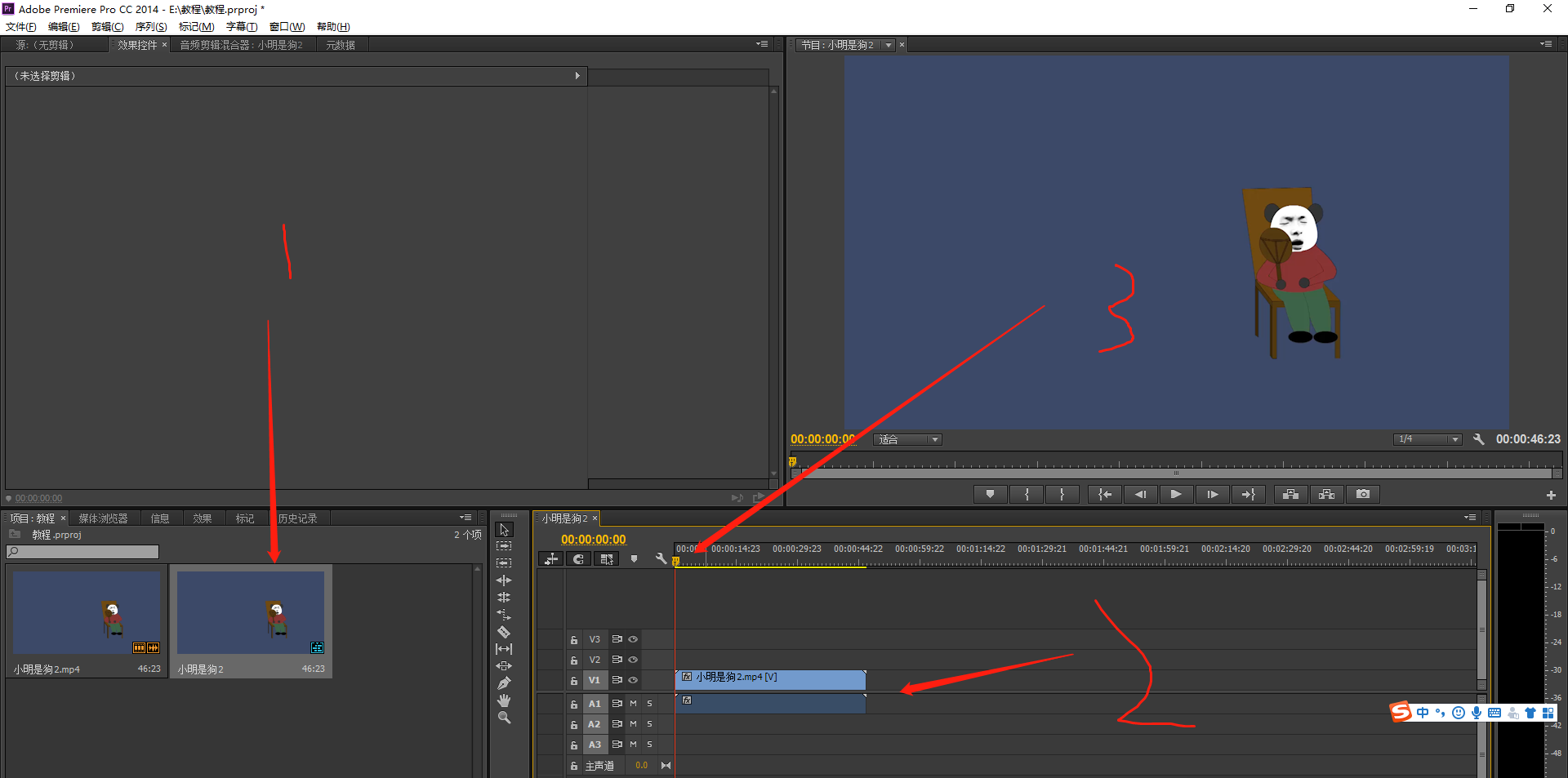
Task: Open timeline display settings wrench
Action: click(661, 559)
